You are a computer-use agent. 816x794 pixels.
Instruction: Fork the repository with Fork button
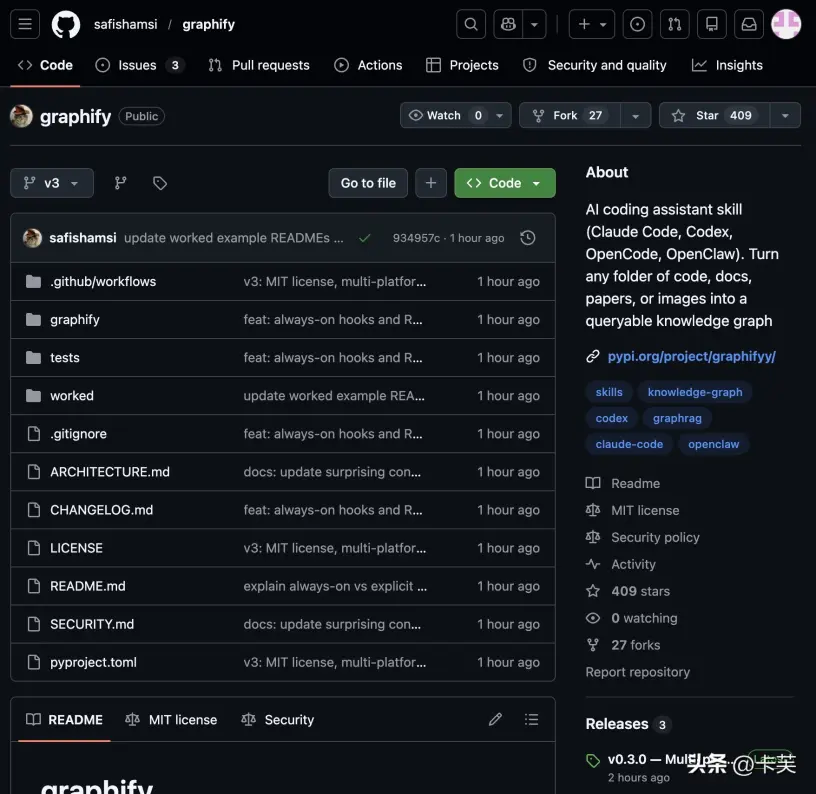[570, 115]
